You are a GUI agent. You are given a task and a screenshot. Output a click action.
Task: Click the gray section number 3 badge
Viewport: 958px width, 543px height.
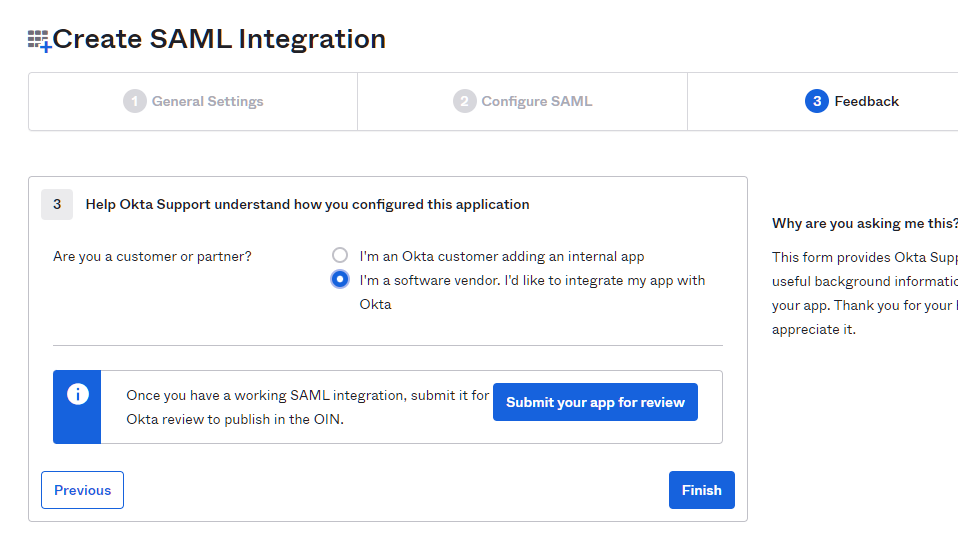57,204
